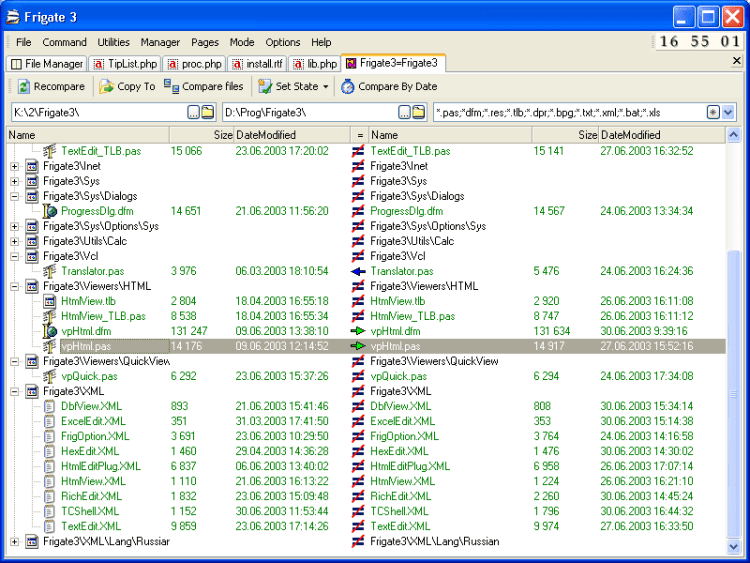The image size is (750, 563).
Task: Expand the Frigate3\Sys\Options\Sys node
Action: (14, 226)
